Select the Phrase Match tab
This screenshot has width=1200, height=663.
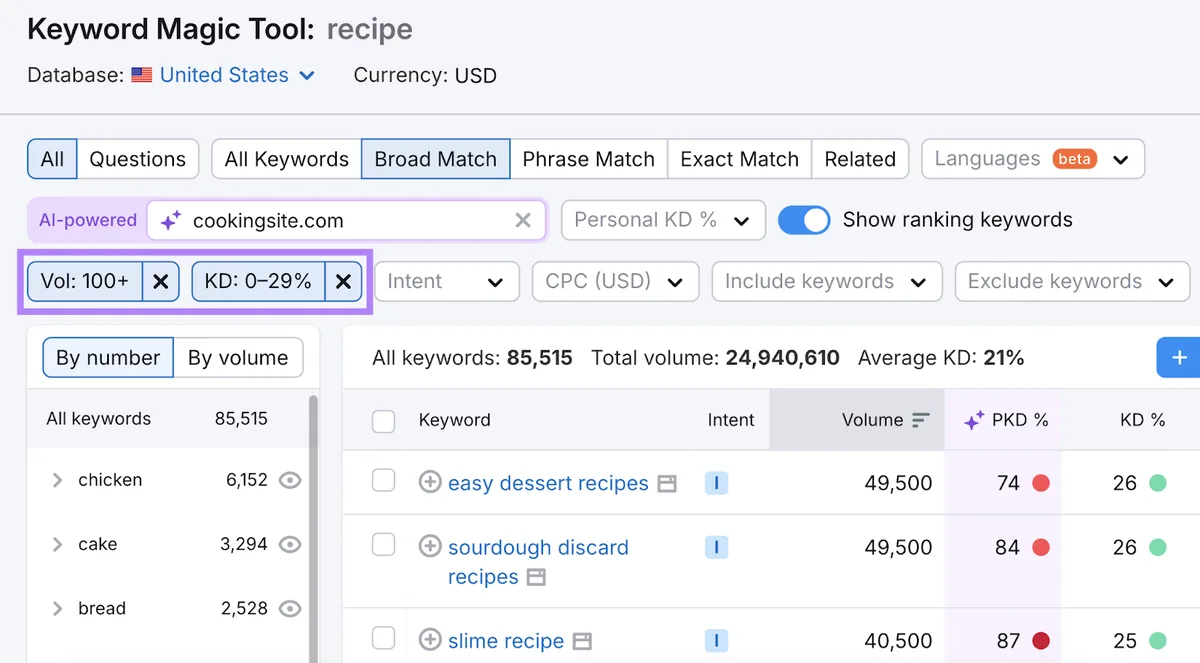tap(588, 159)
